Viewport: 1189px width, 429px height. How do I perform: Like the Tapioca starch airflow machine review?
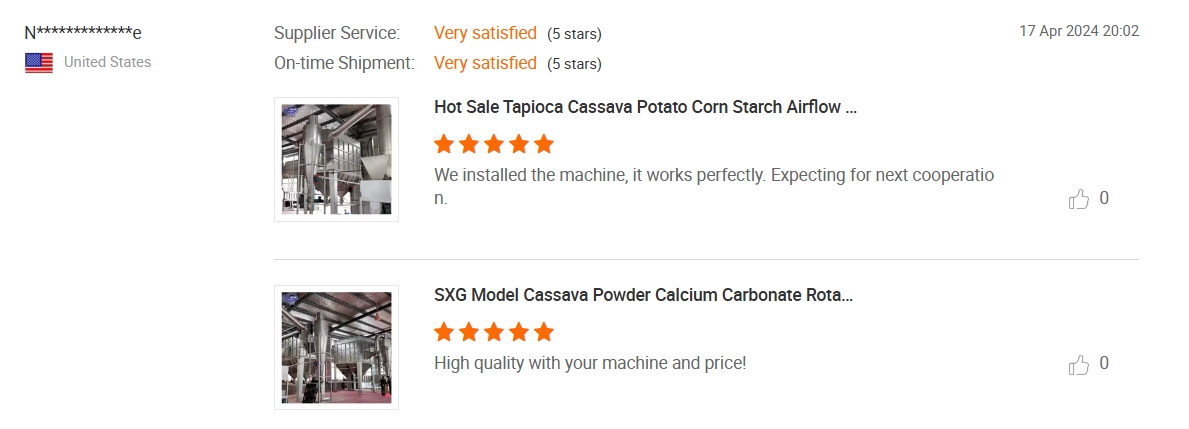tap(1078, 199)
